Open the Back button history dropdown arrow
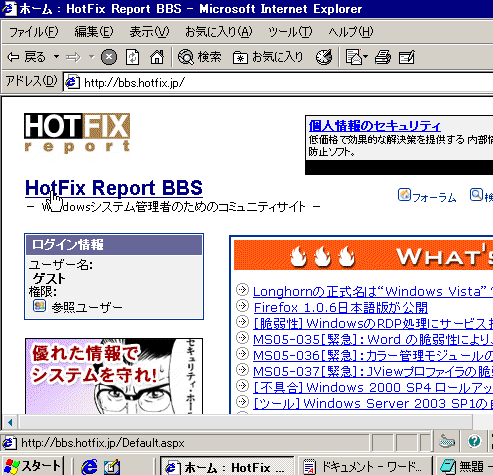This screenshot has width=493, height=475. click(x=56, y=57)
